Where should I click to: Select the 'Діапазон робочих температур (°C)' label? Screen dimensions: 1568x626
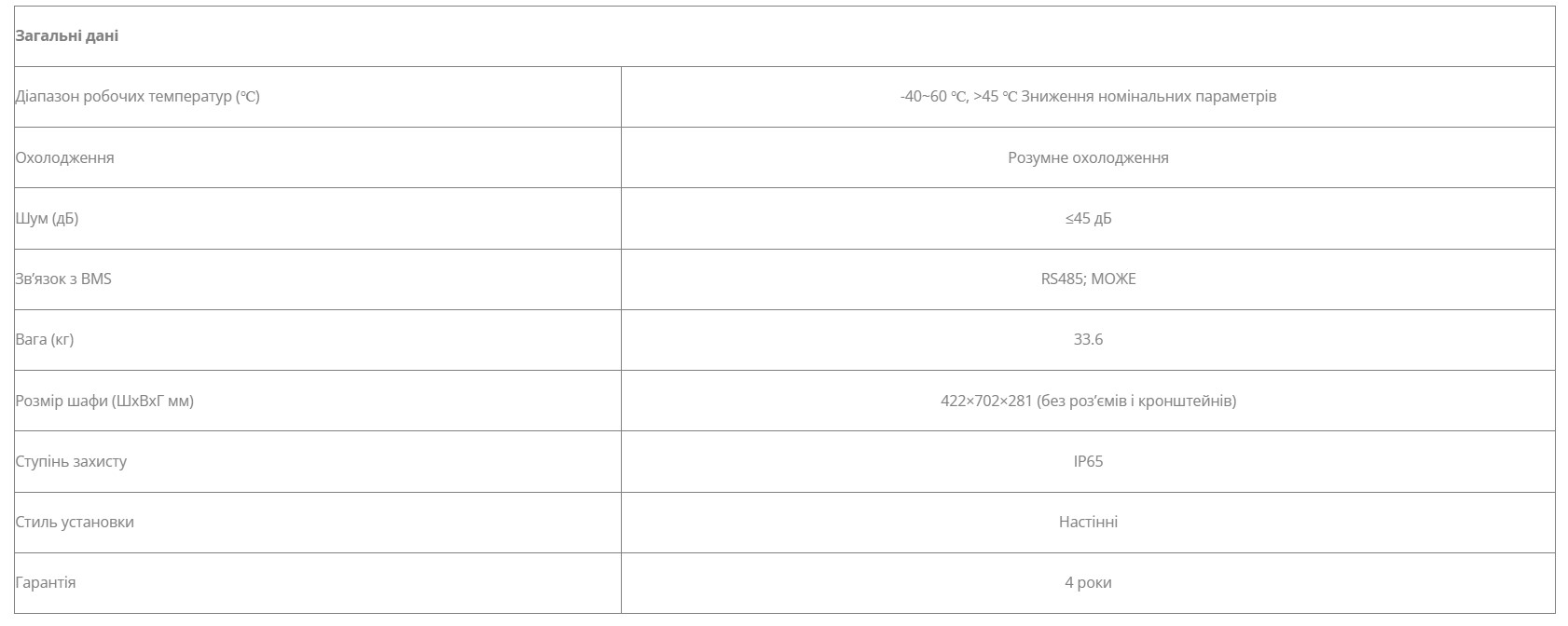[x=138, y=97]
